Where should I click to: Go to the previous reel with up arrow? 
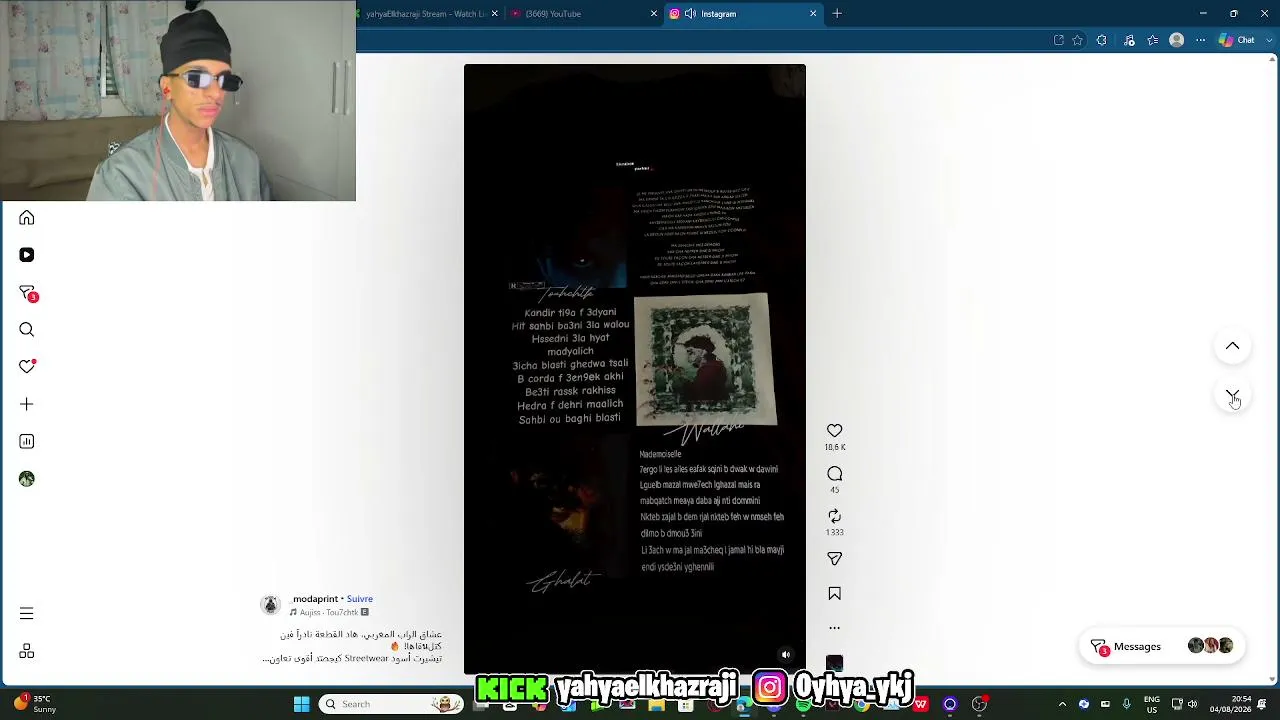click(1232, 346)
